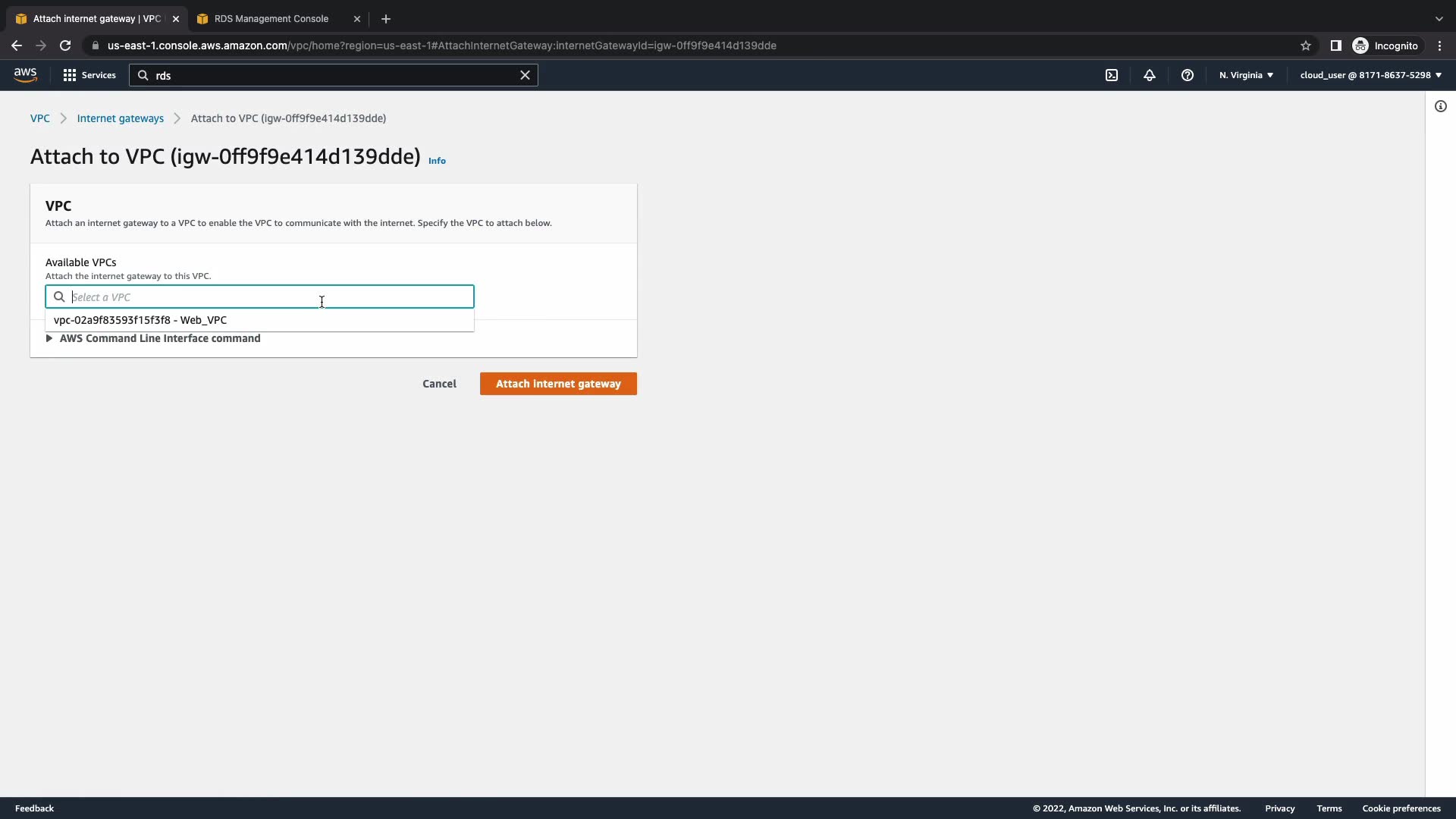Screen dimensions: 1456x819
Task: Select the Web_VPC option from the list
Action: click(x=140, y=320)
